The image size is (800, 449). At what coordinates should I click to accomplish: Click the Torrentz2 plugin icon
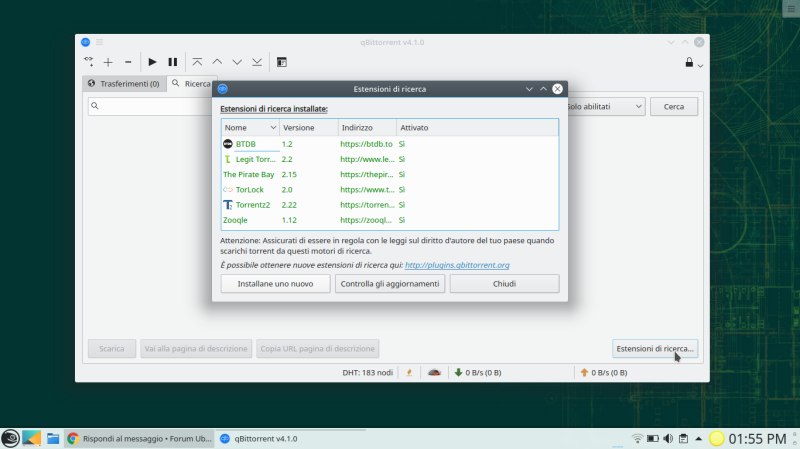(x=228, y=205)
